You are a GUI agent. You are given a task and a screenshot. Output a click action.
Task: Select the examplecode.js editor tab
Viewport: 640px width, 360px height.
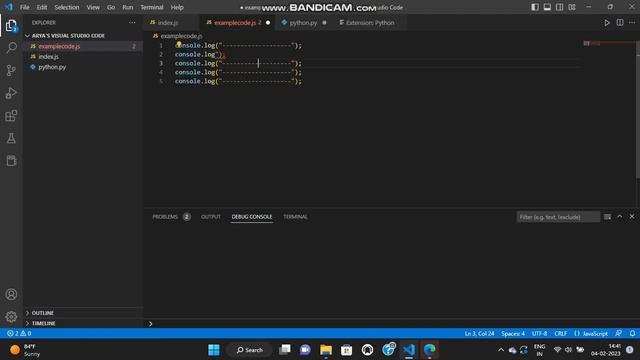[x=235, y=23]
